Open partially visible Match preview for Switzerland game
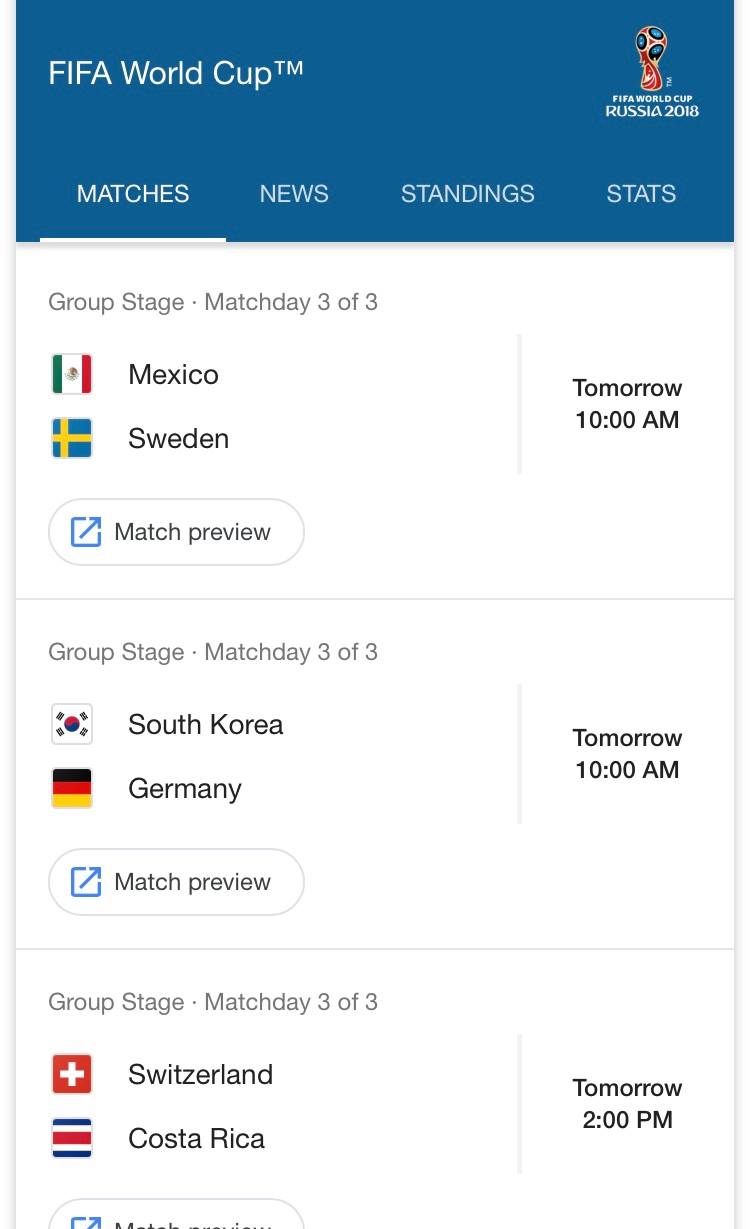 click(x=176, y=1214)
